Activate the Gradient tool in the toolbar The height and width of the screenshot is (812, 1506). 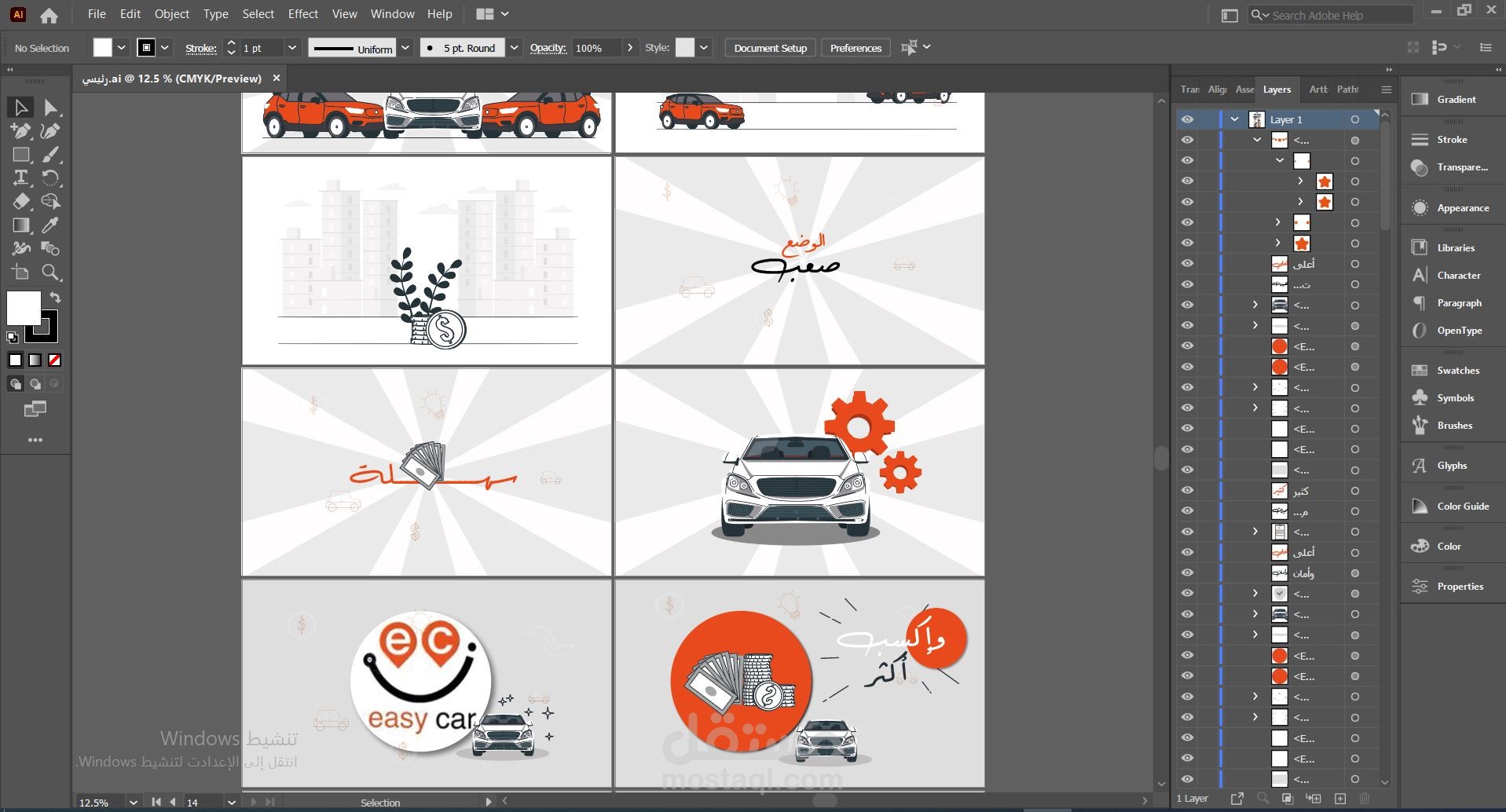[20, 225]
